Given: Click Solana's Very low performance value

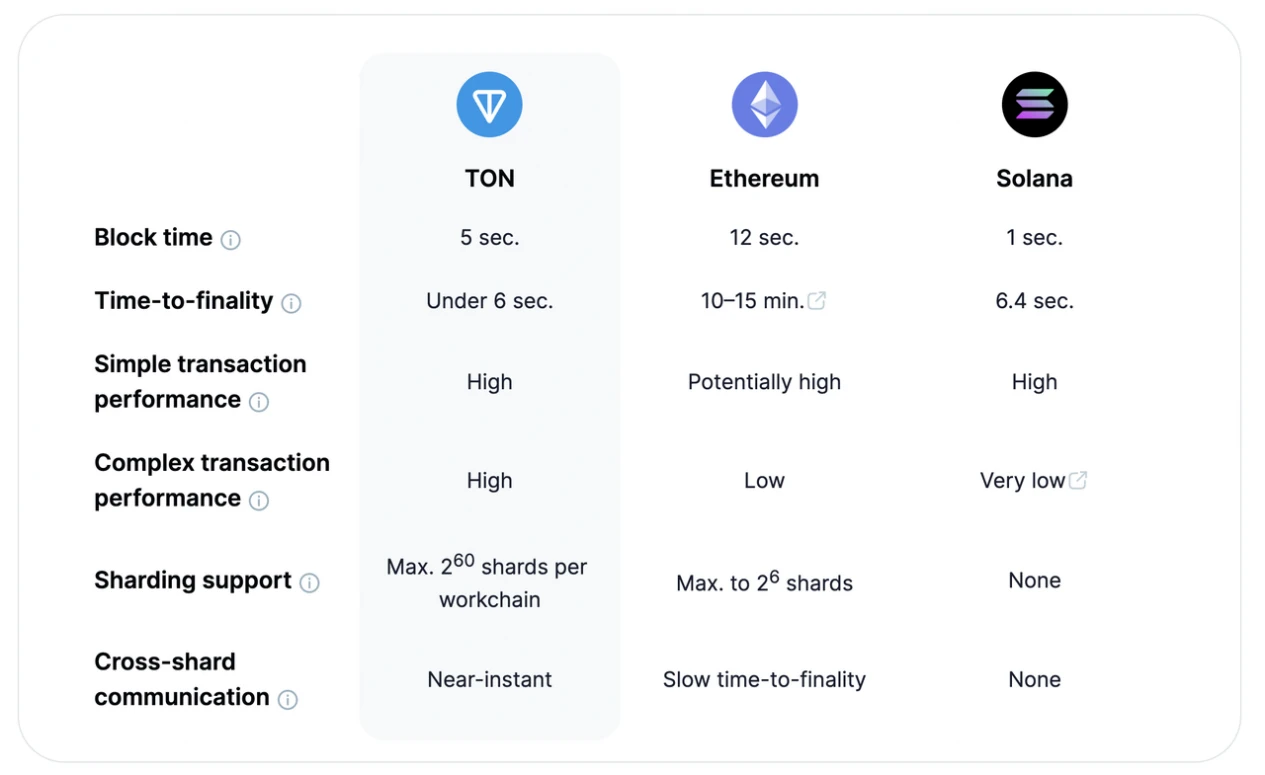Looking at the screenshot, I should [1022, 481].
